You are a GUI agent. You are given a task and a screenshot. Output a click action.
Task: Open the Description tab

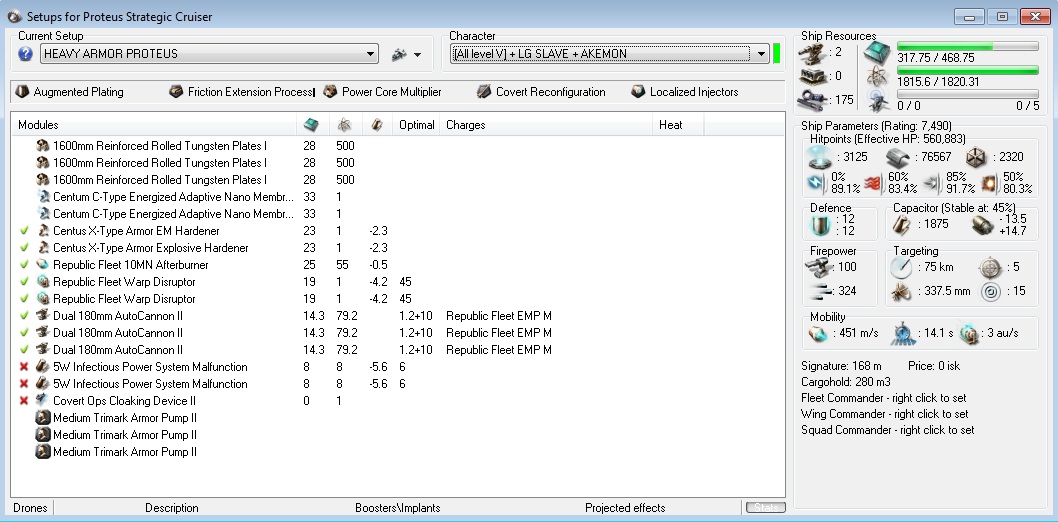[x=171, y=508]
